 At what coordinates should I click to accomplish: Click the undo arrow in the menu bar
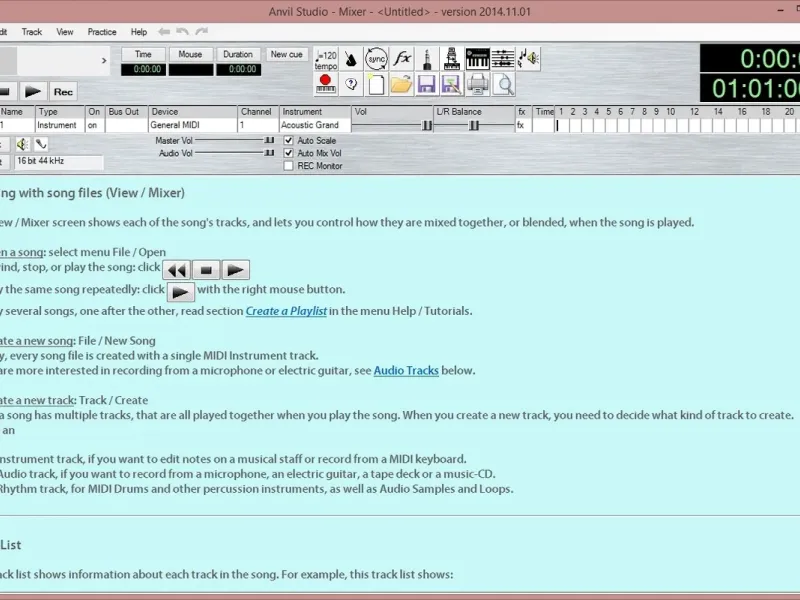(x=182, y=32)
